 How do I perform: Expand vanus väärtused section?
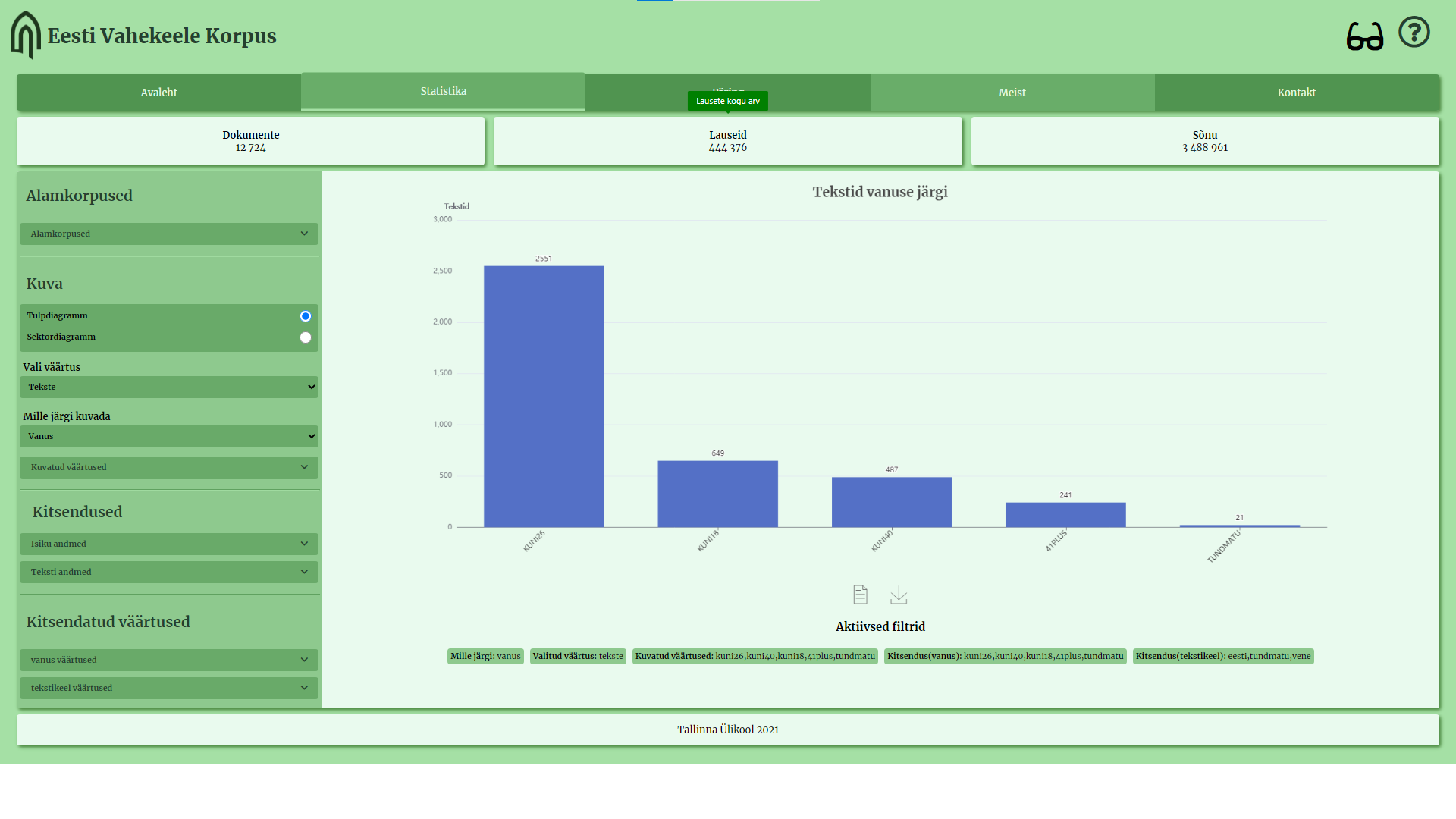point(168,660)
